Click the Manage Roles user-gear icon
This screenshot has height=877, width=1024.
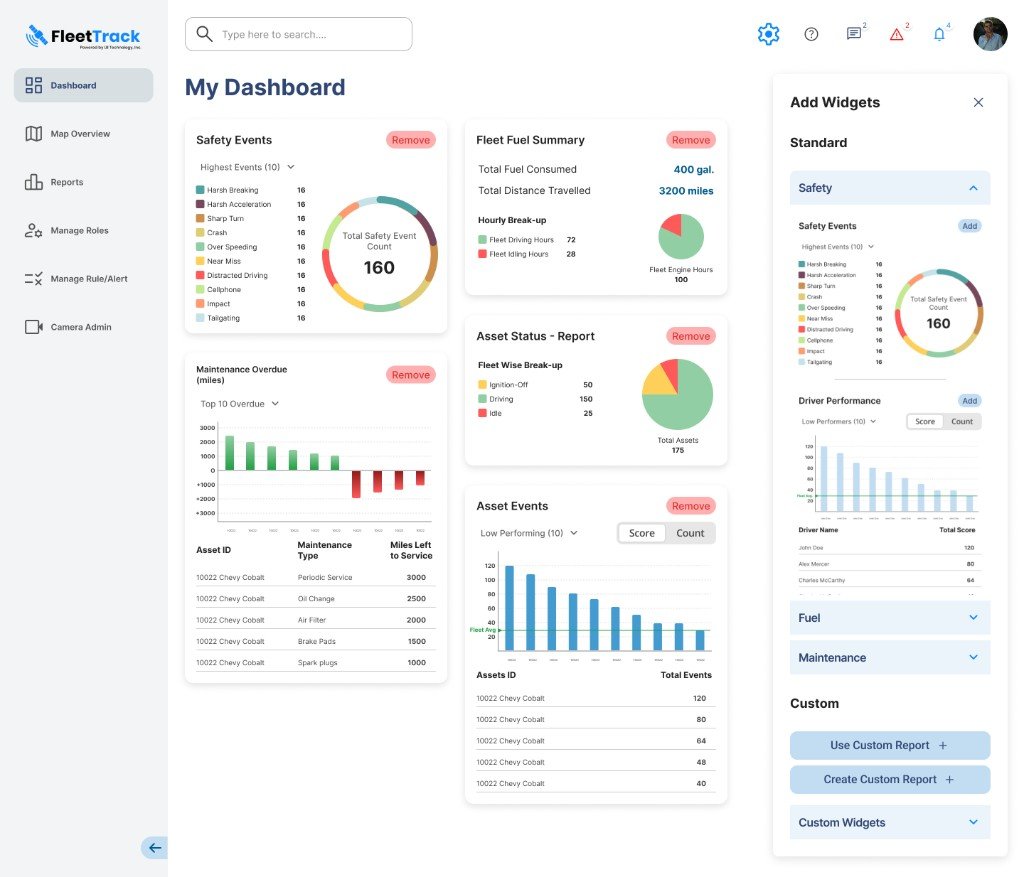click(x=33, y=230)
